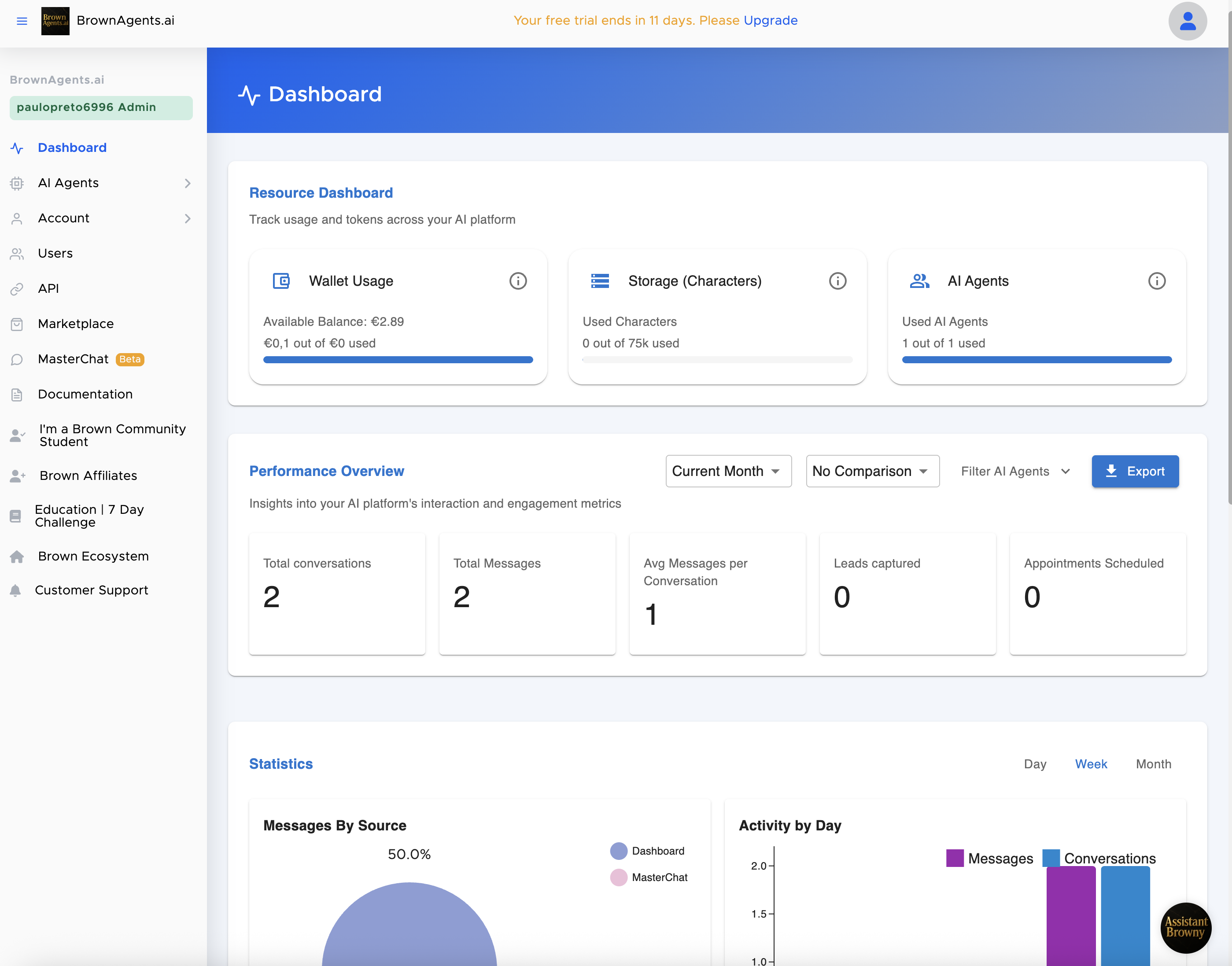
Task: Toggle Conversations series in Activity legend
Action: 1099,858
